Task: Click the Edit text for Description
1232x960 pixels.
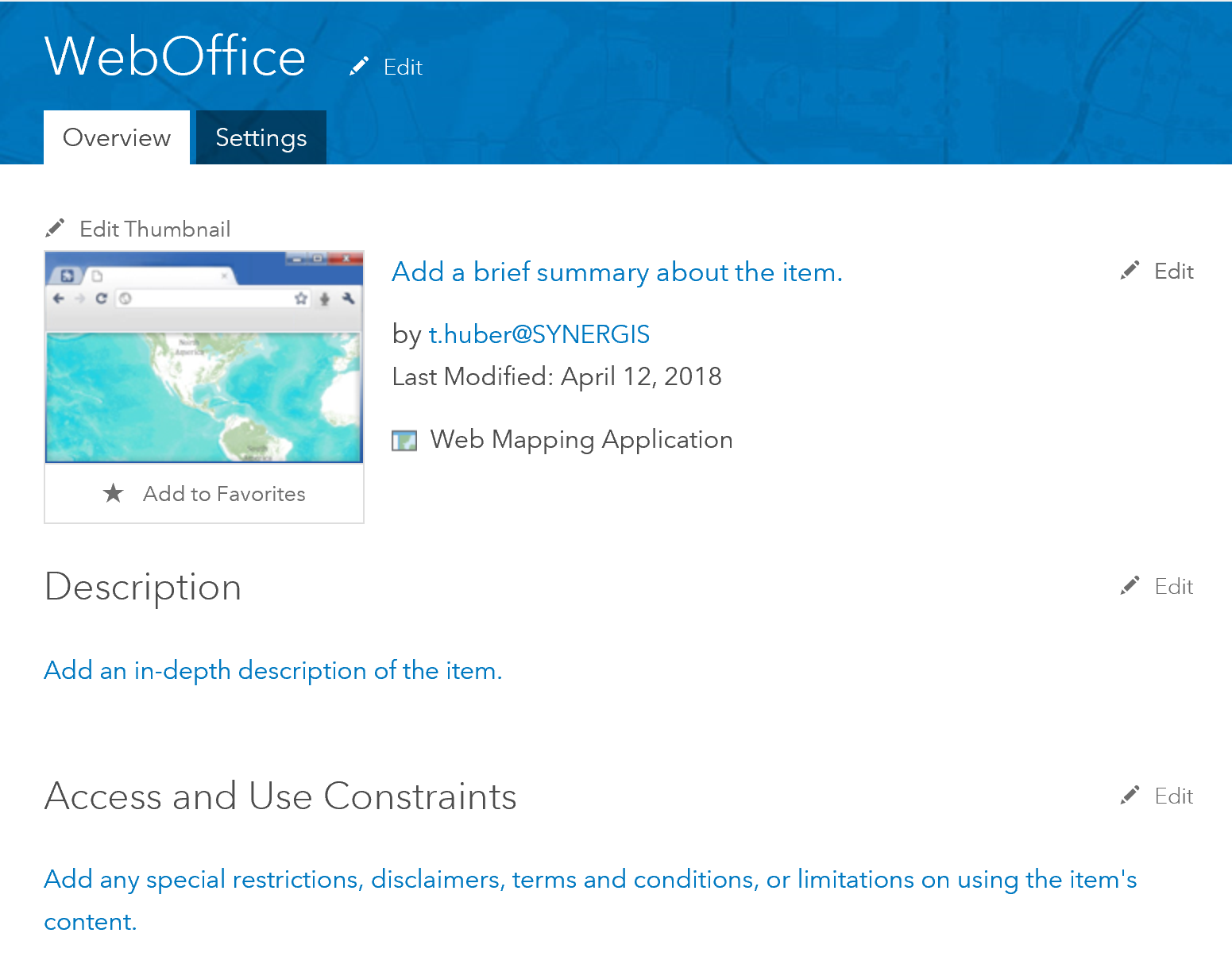Action: pos(1173,587)
